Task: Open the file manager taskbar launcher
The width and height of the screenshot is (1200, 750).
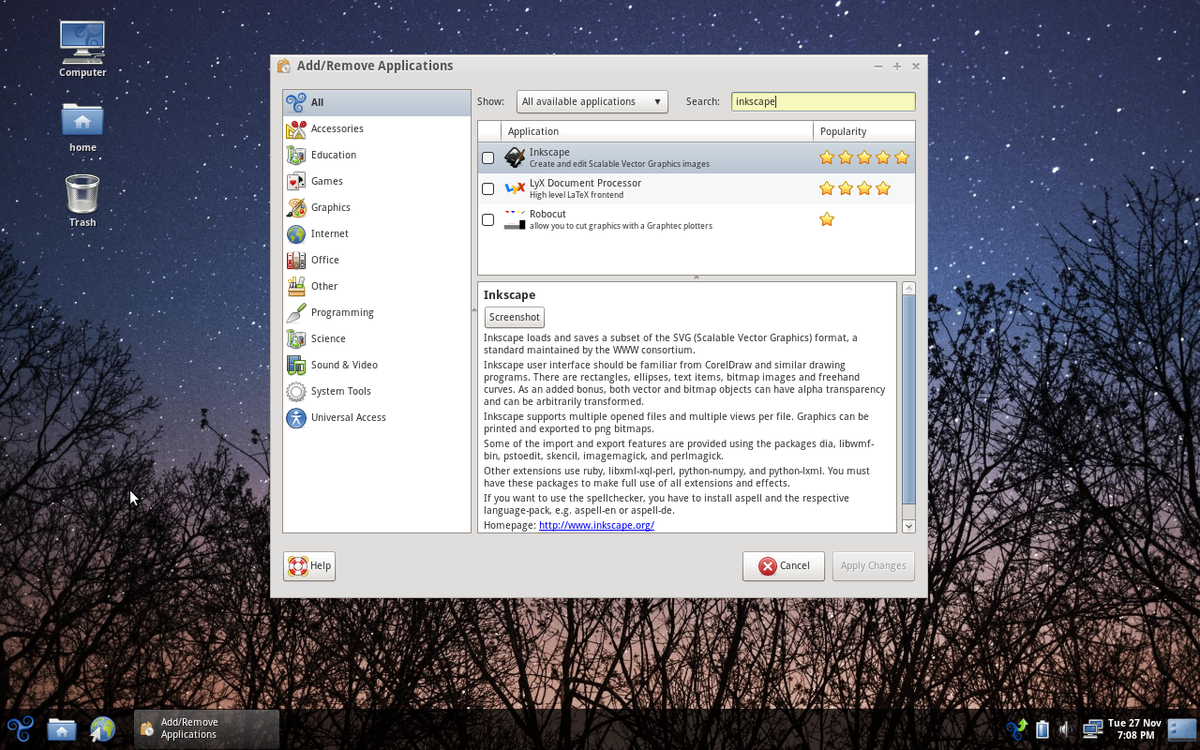Action: [62, 729]
